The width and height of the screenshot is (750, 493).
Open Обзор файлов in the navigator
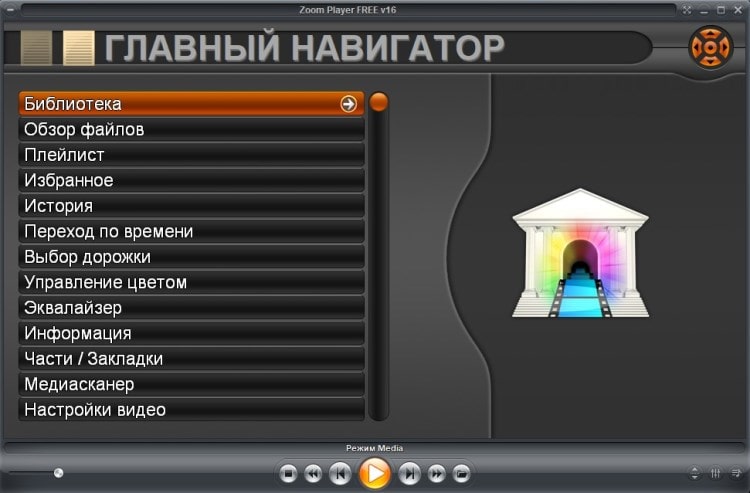pos(191,129)
